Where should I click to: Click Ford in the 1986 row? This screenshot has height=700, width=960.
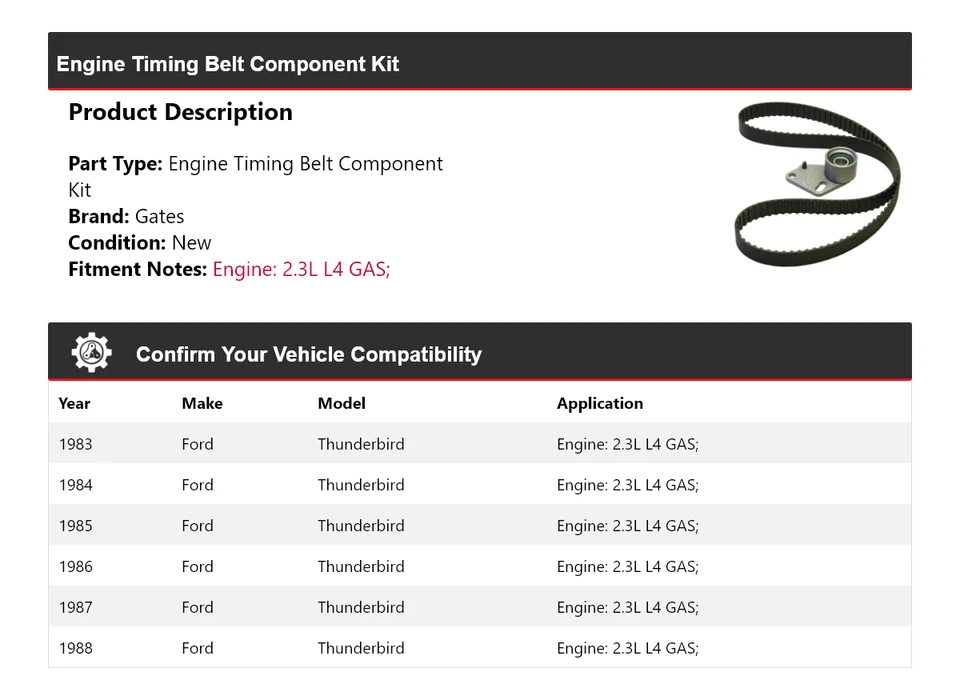197,567
